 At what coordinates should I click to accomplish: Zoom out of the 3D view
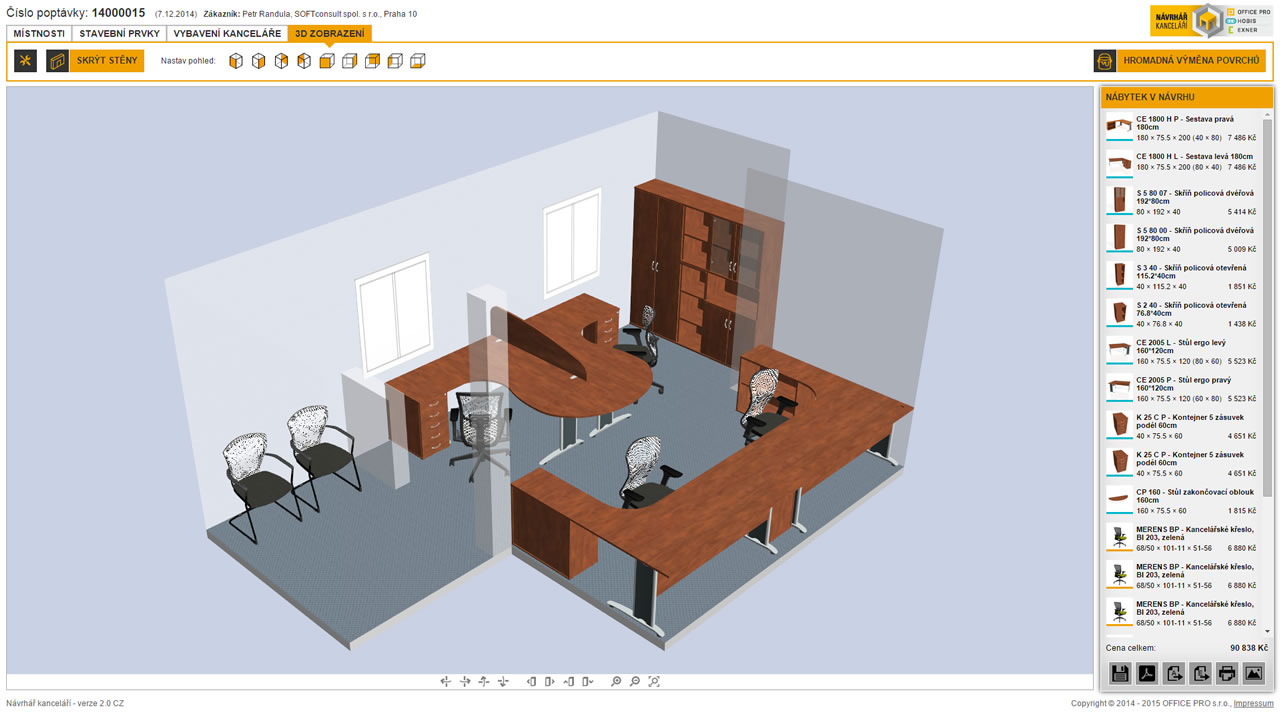pyautogui.click(x=635, y=682)
